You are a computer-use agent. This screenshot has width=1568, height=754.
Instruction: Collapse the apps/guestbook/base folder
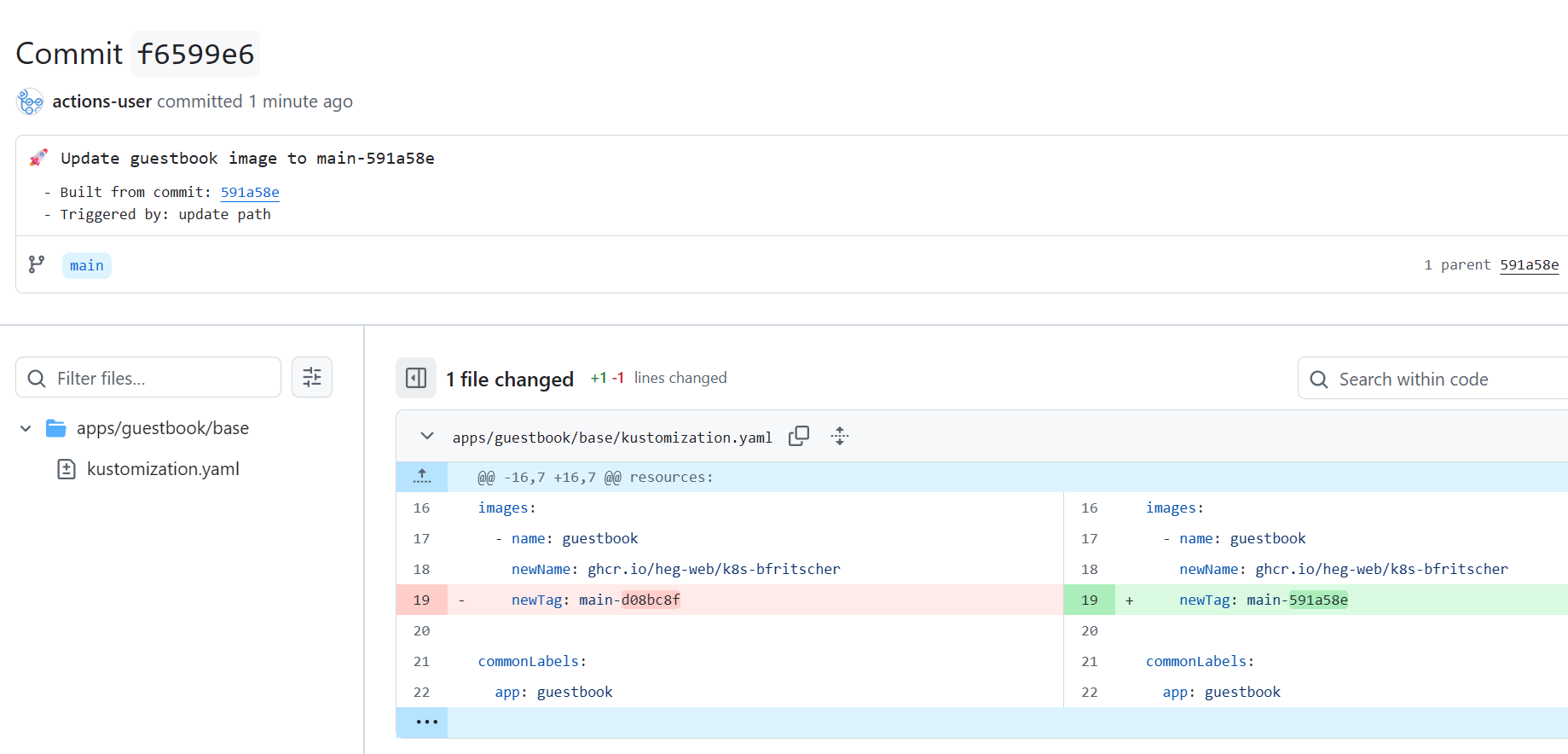[26, 428]
